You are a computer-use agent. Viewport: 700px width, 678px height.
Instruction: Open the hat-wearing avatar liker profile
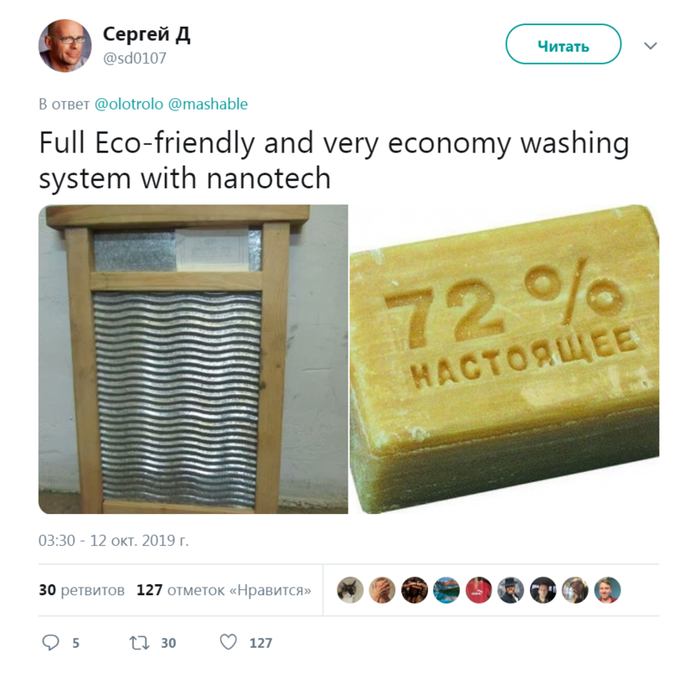point(511,590)
